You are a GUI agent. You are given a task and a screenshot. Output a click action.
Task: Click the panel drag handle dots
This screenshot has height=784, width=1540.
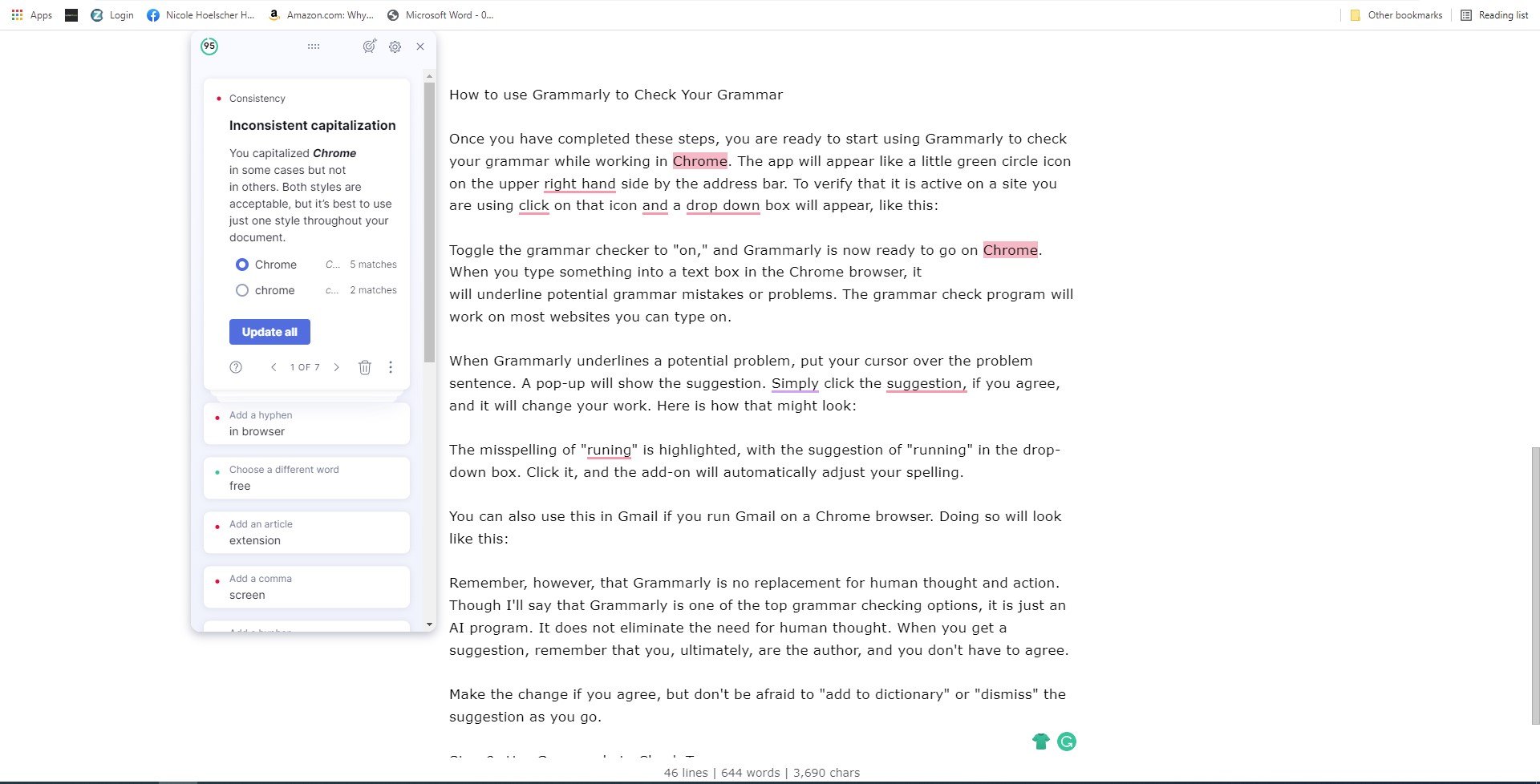[314, 46]
